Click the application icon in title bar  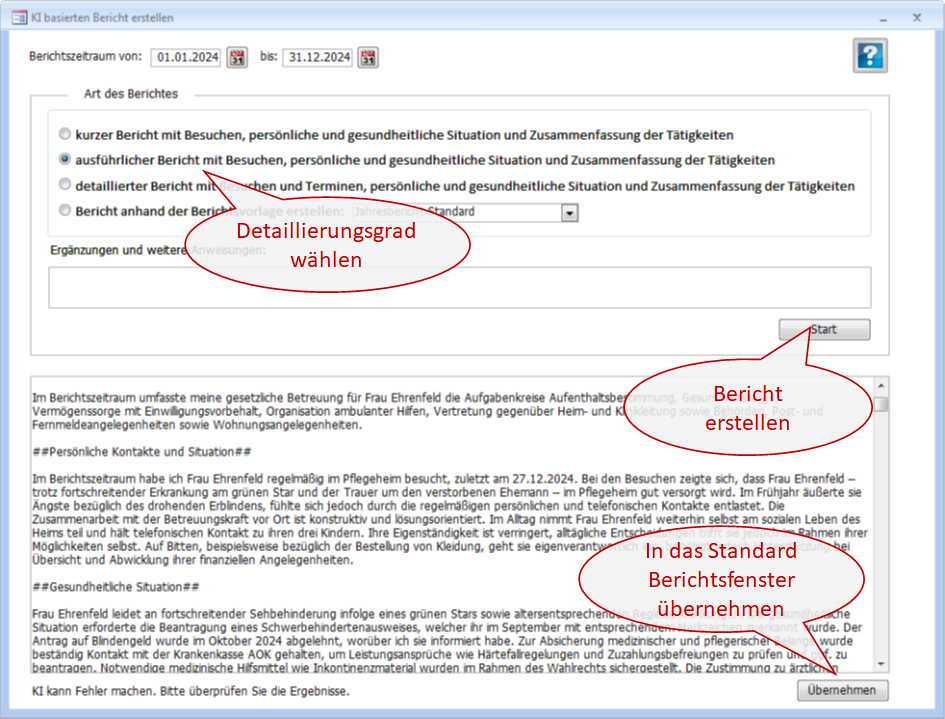pos(19,17)
